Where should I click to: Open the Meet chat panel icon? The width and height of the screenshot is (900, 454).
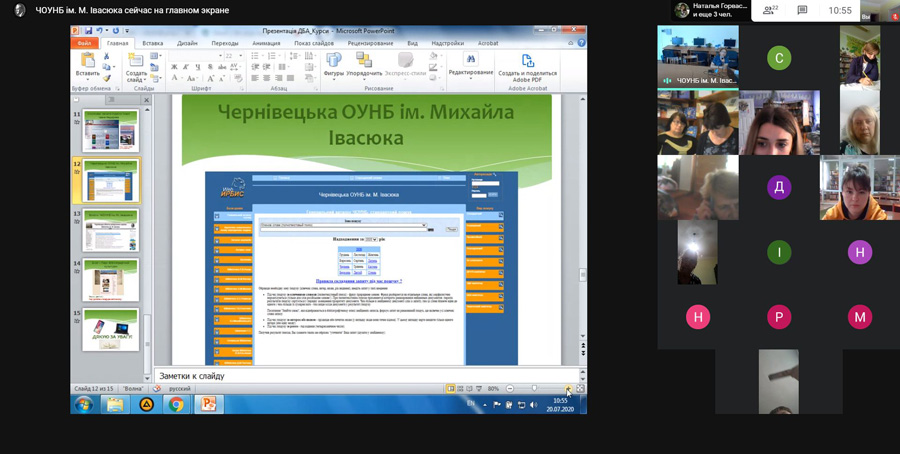(802, 10)
